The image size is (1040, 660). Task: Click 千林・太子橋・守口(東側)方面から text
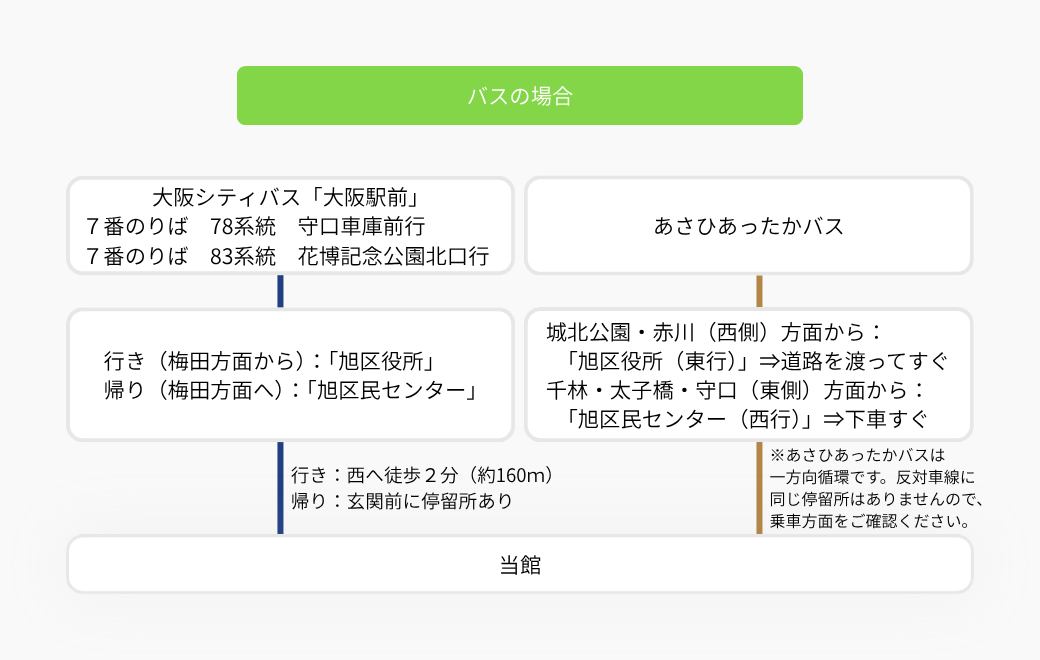tap(736, 390)
